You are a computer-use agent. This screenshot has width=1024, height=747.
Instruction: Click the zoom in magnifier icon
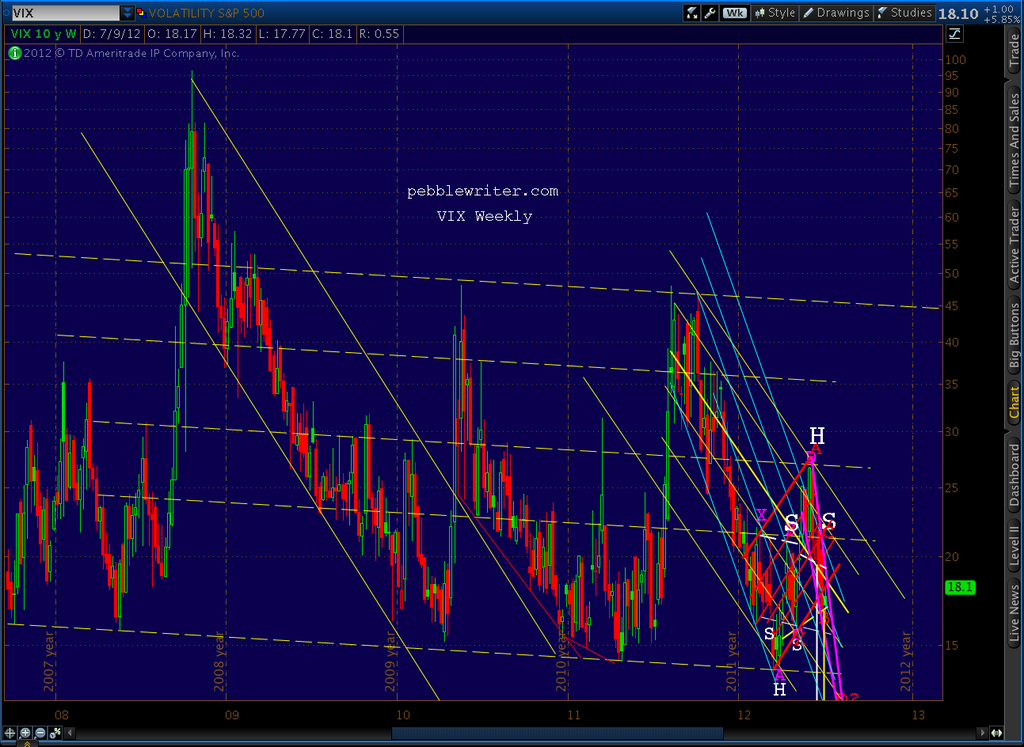[x=25, y=733]
